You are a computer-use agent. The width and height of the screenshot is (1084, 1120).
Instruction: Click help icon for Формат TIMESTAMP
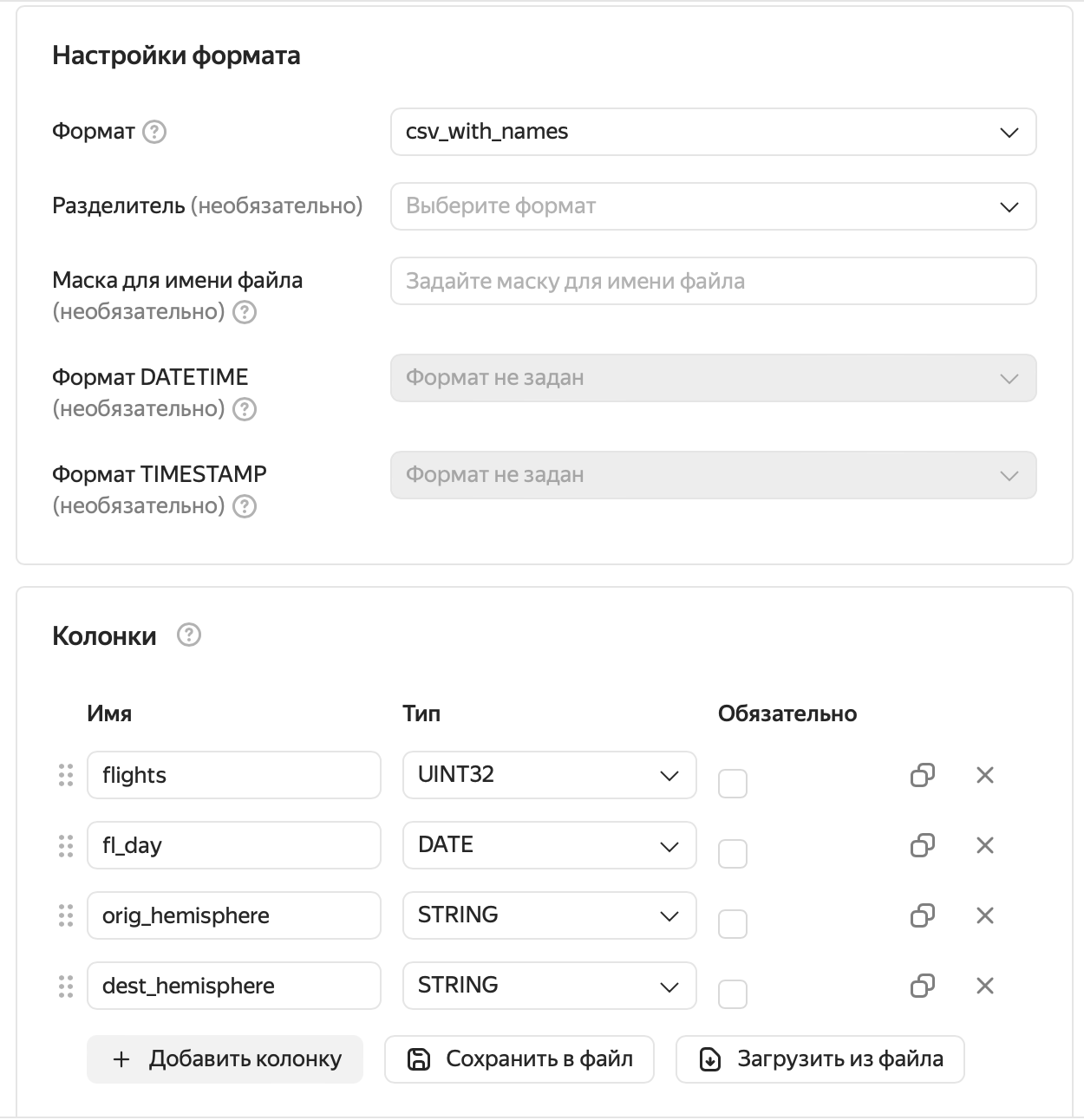point(245,505)
